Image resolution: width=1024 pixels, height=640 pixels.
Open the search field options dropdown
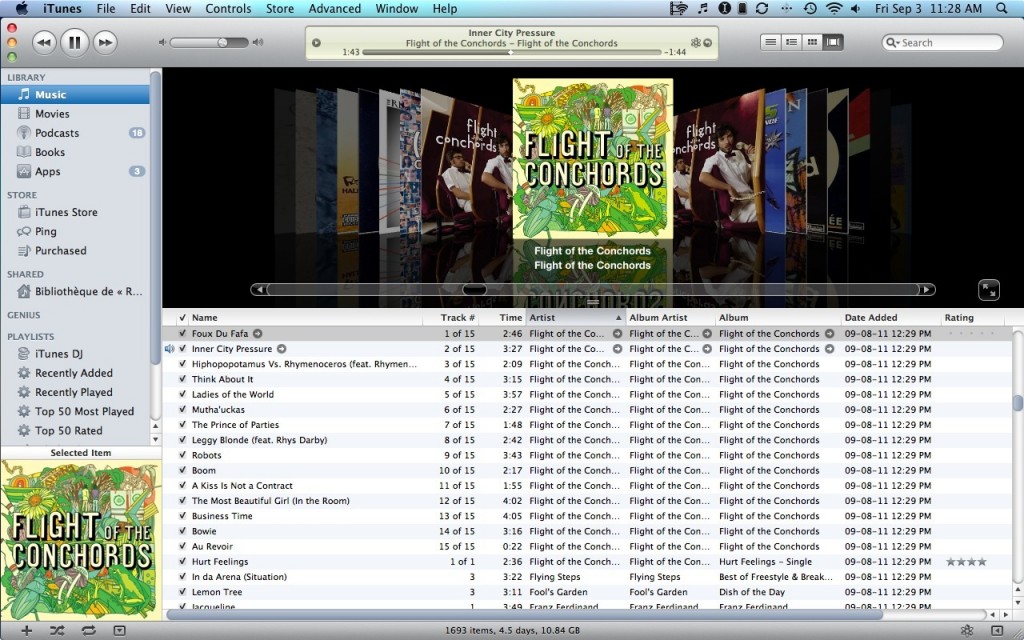[893, 42]
